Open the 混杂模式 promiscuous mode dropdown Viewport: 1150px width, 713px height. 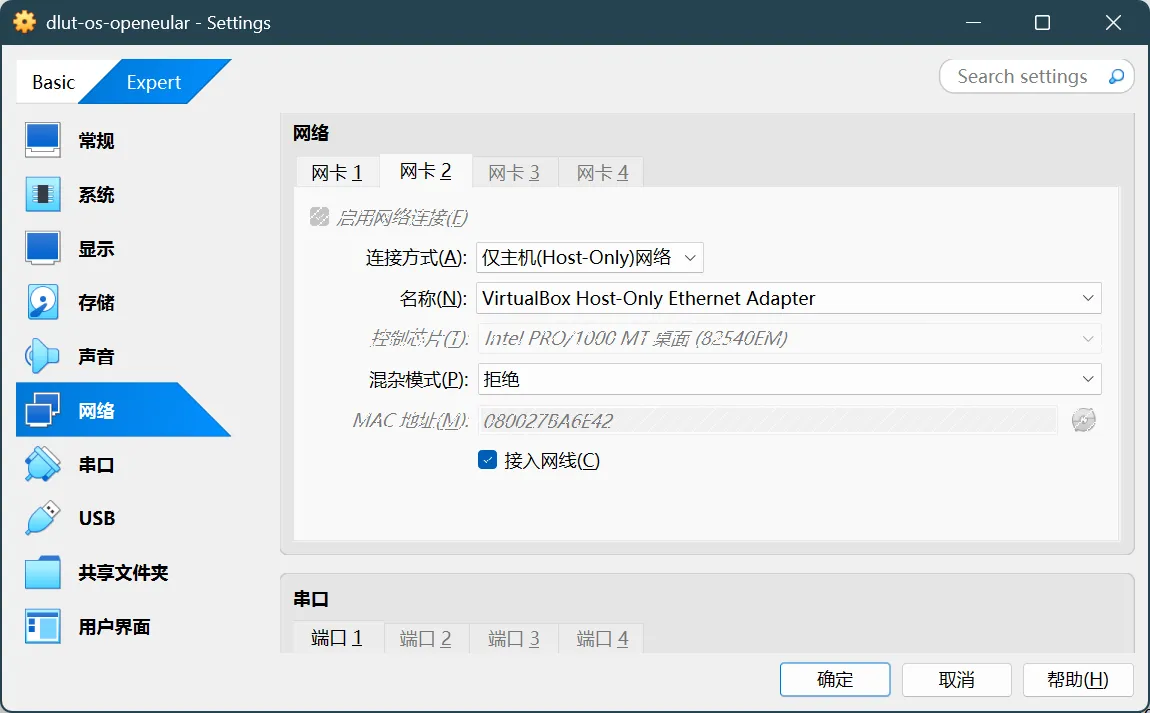click(788, 379)
